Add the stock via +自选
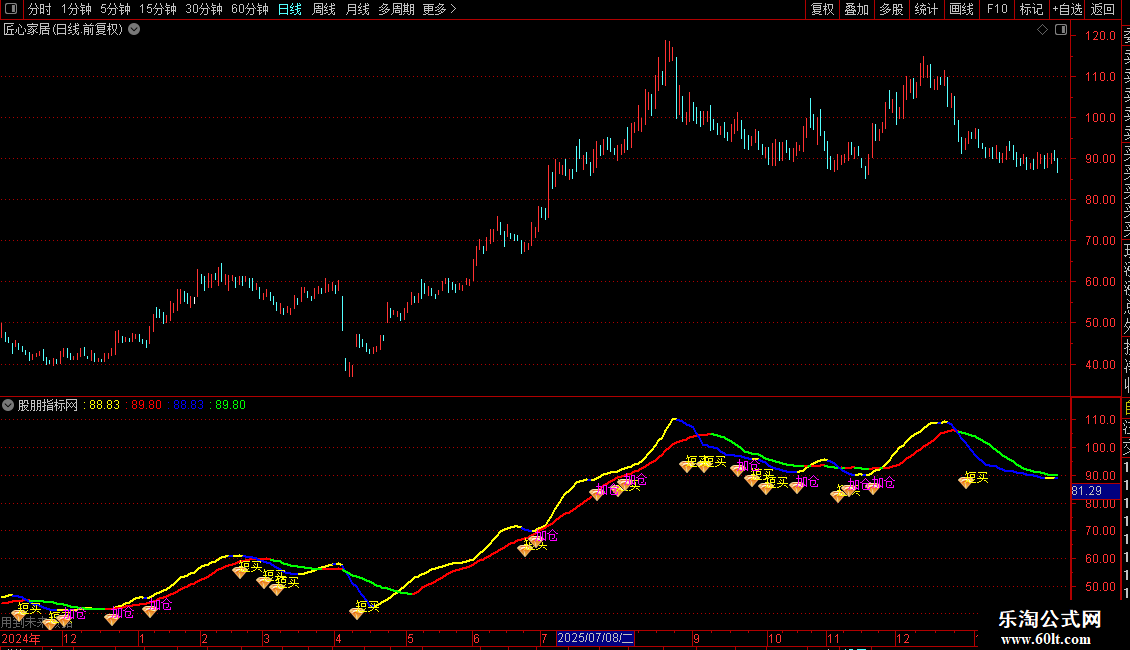 (1067, 9)
